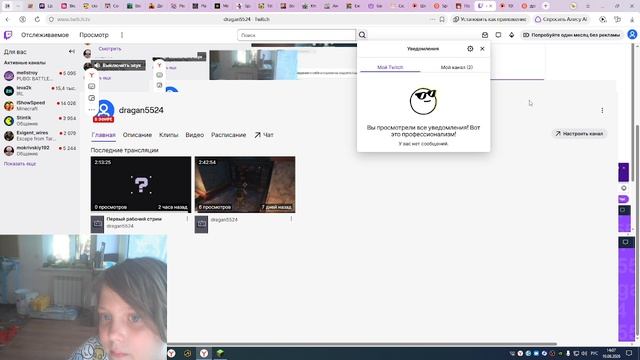
Task: Toggle the bookmark icon in address bar
Action: click(442, 19)
